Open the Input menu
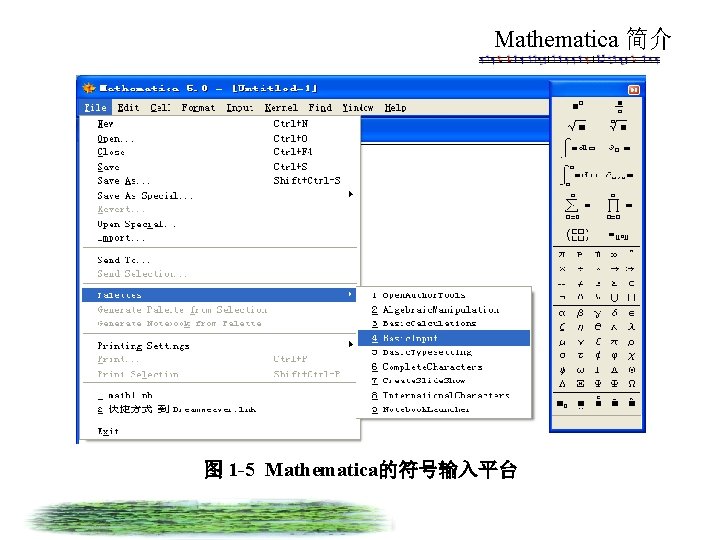Viewport: 720px width, 540px height. point(240,107)
